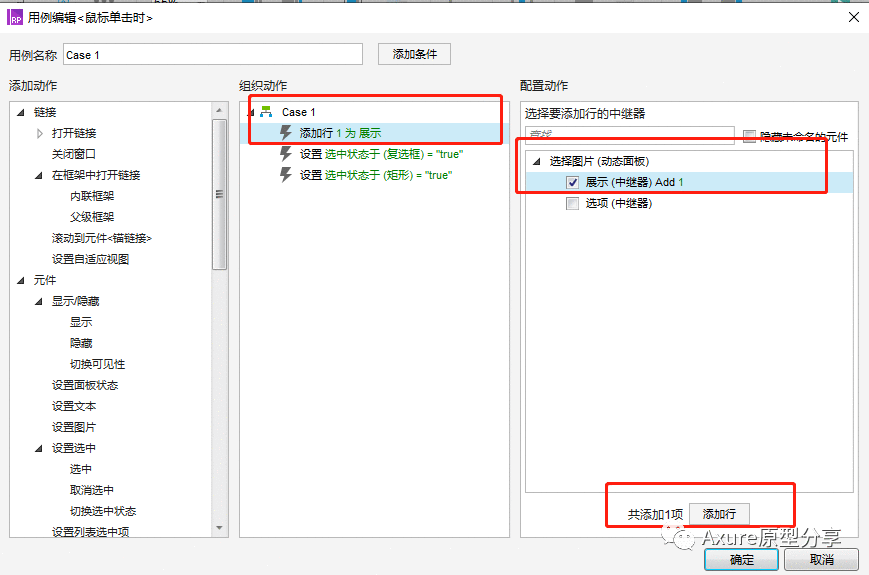Select the Case 1 row in 组织动作

374,112
